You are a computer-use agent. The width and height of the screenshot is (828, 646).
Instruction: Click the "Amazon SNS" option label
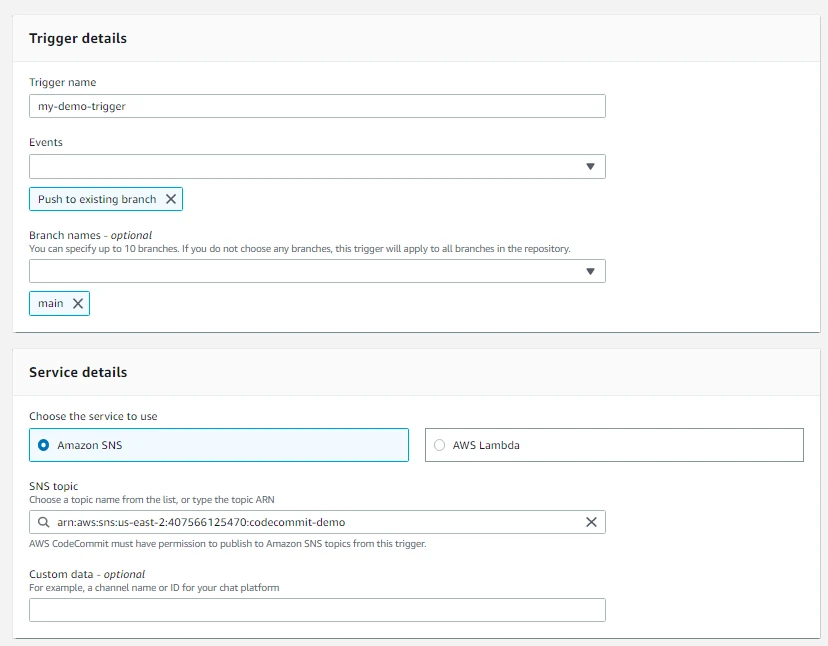(90, 445)
